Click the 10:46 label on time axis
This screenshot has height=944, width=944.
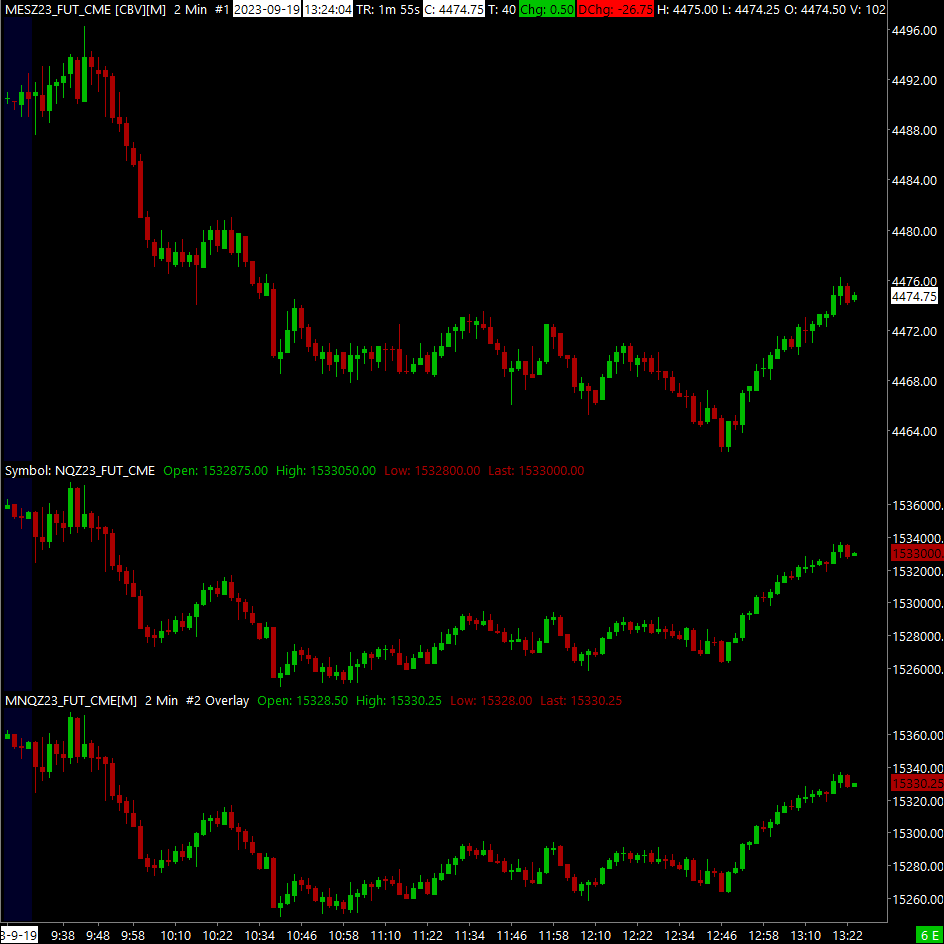pos(302,936)
